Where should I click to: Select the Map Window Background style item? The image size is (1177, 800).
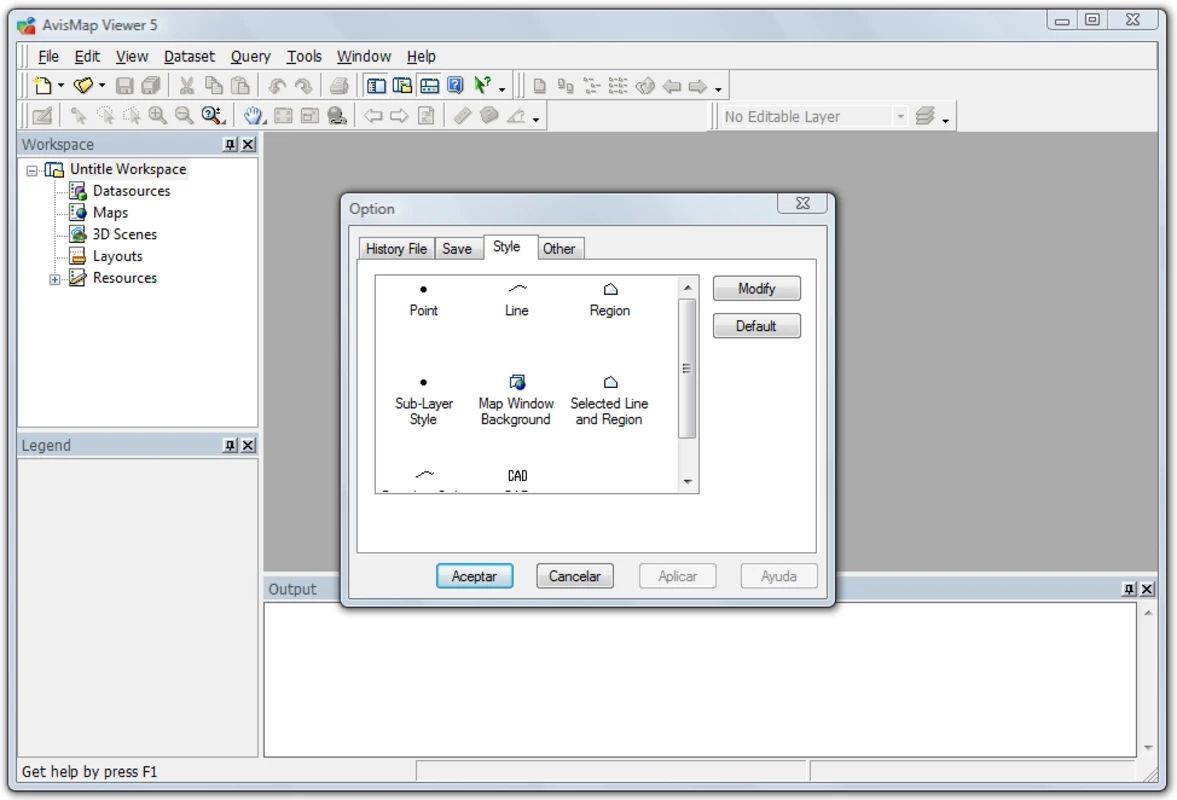coord(516,401)
